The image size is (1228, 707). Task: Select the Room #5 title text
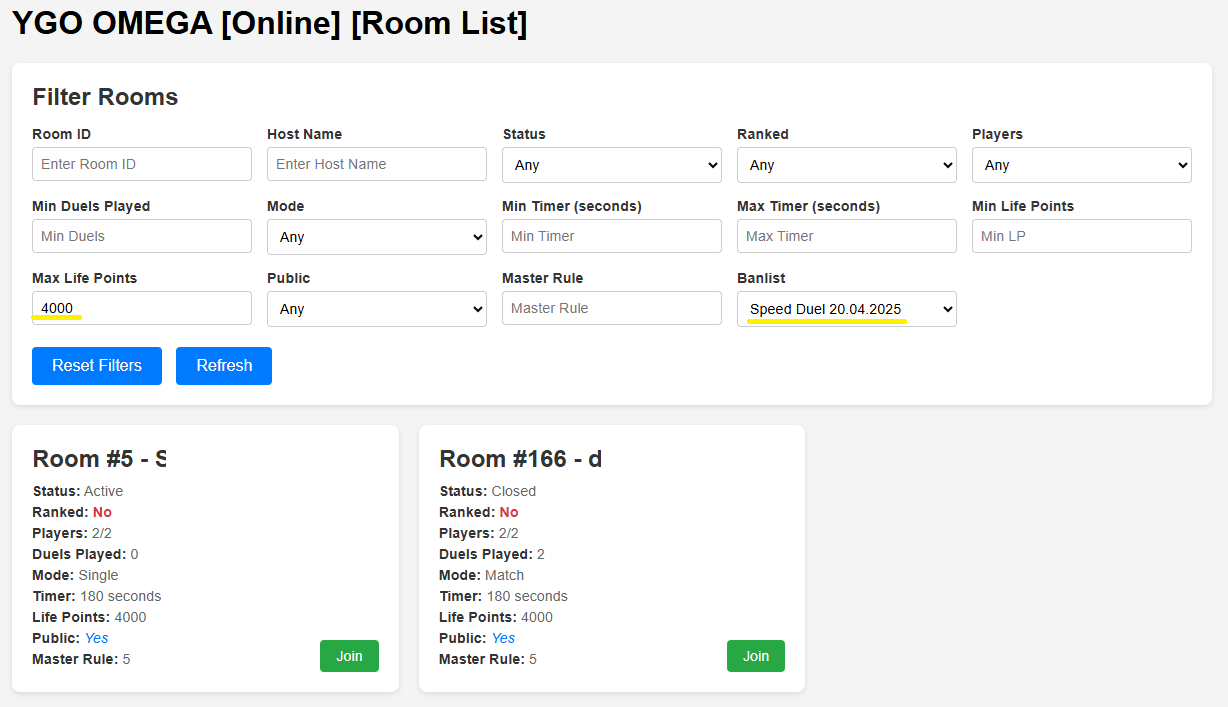(99, 459)
